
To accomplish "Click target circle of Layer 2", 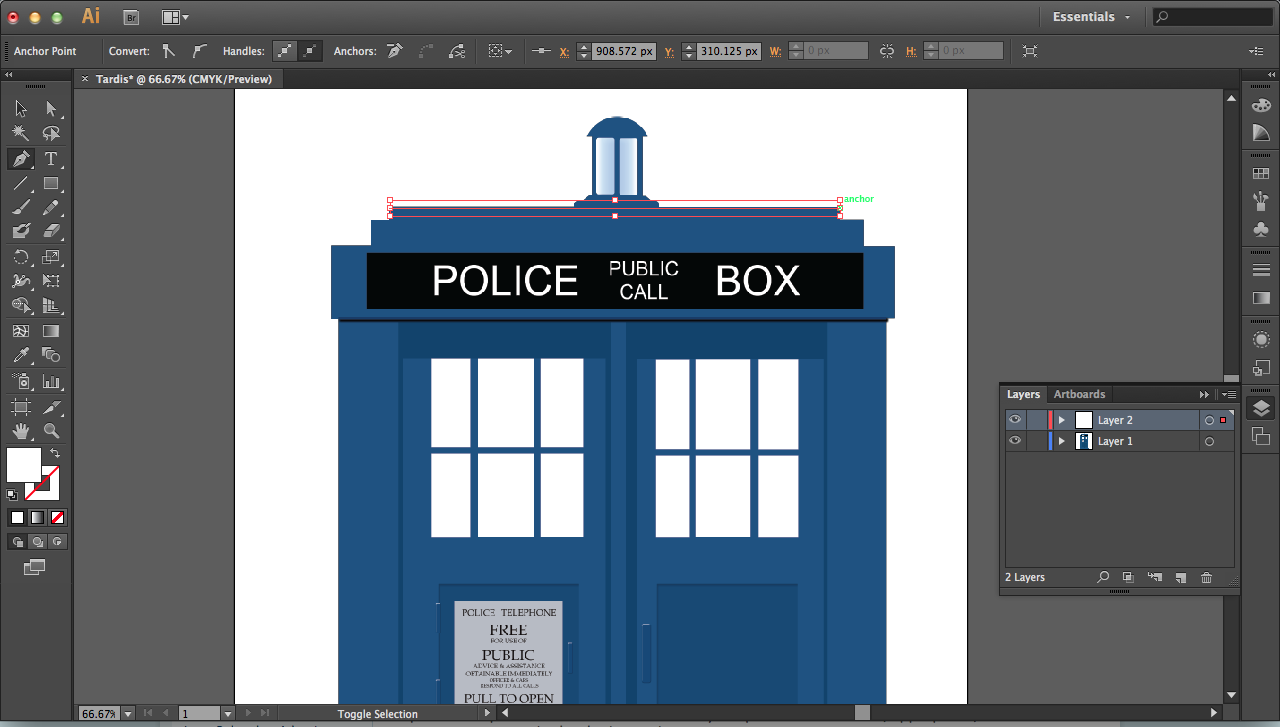I will click(x=1209, y=420).
